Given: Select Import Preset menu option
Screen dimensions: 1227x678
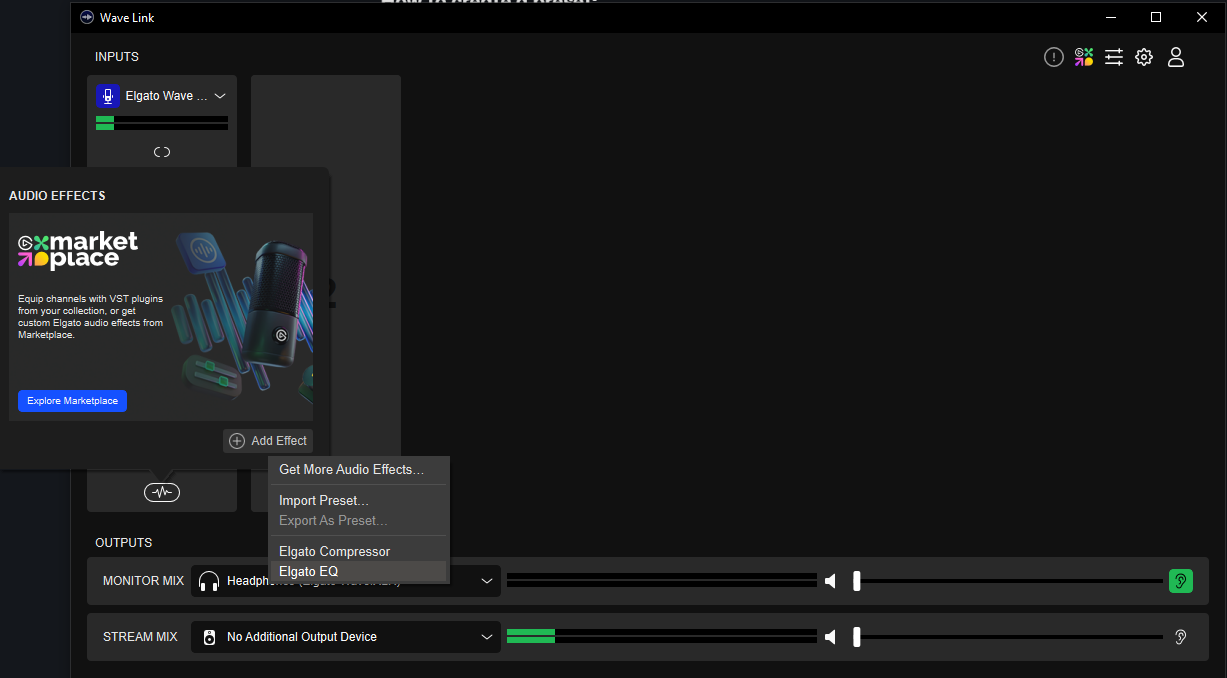Looking at the screenshot, I should [x=324, y=500].
